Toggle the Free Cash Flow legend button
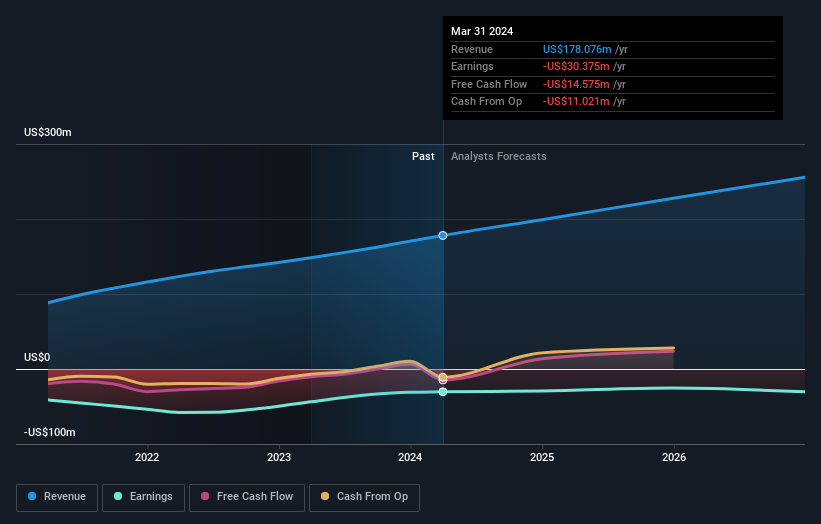Image resolution: width=821 pixels, height=524 pixels. click(247, 497)
